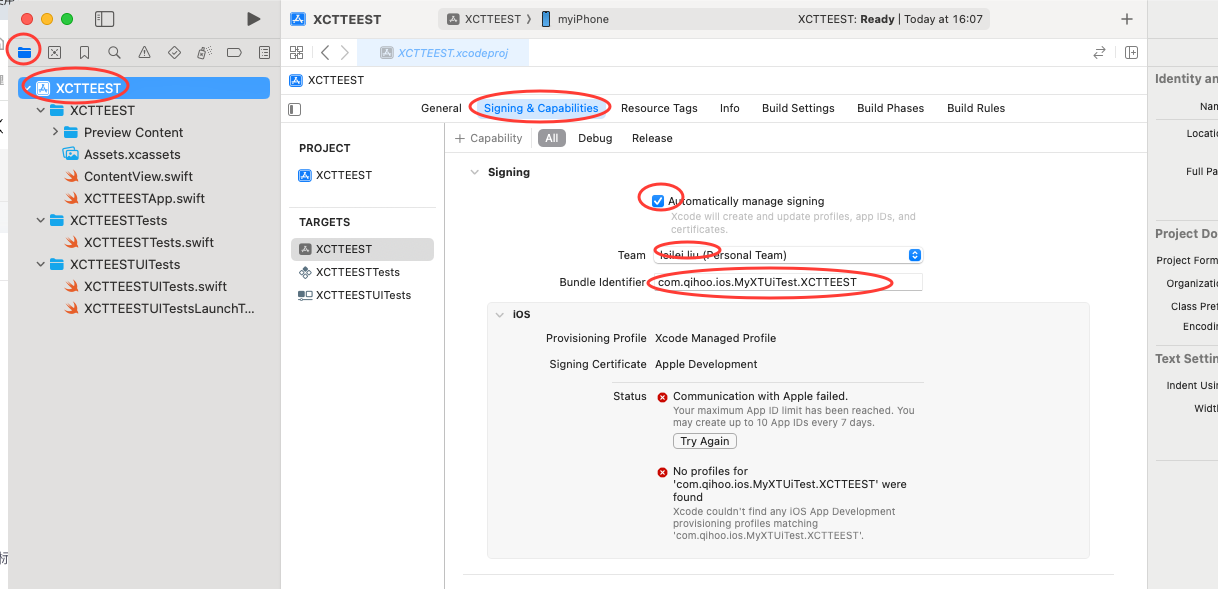The image size is (1218, 589).
Task: Toggle the navigator sidebar button
Action: coord(104,19)
